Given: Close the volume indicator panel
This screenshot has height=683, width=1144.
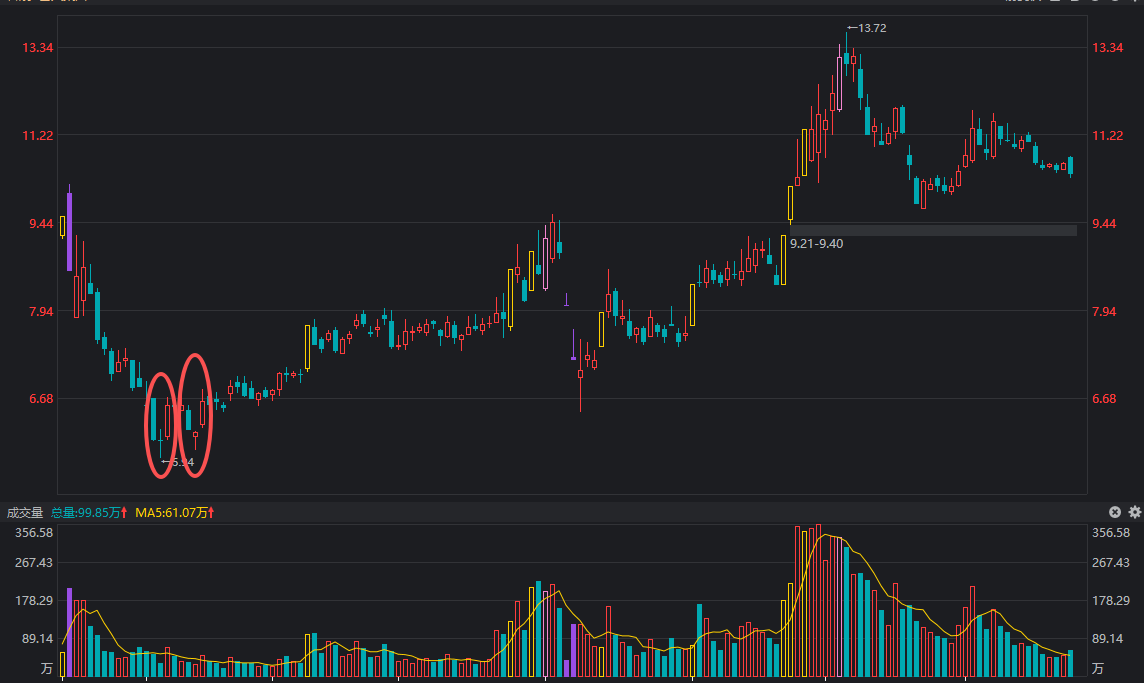Looking at the screenshot, I should point(1115,512).
